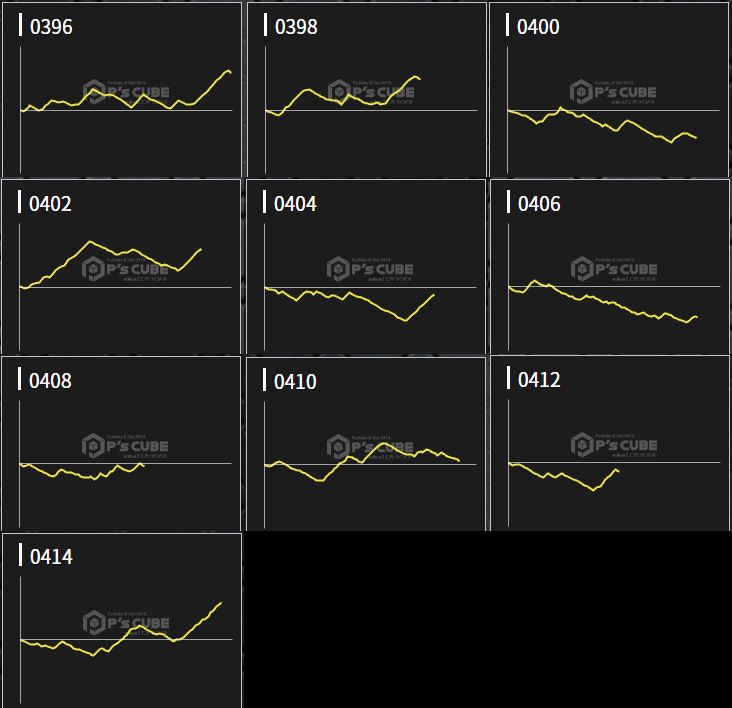Click the P's CUBE logo in panel 0412

point(613,445)
